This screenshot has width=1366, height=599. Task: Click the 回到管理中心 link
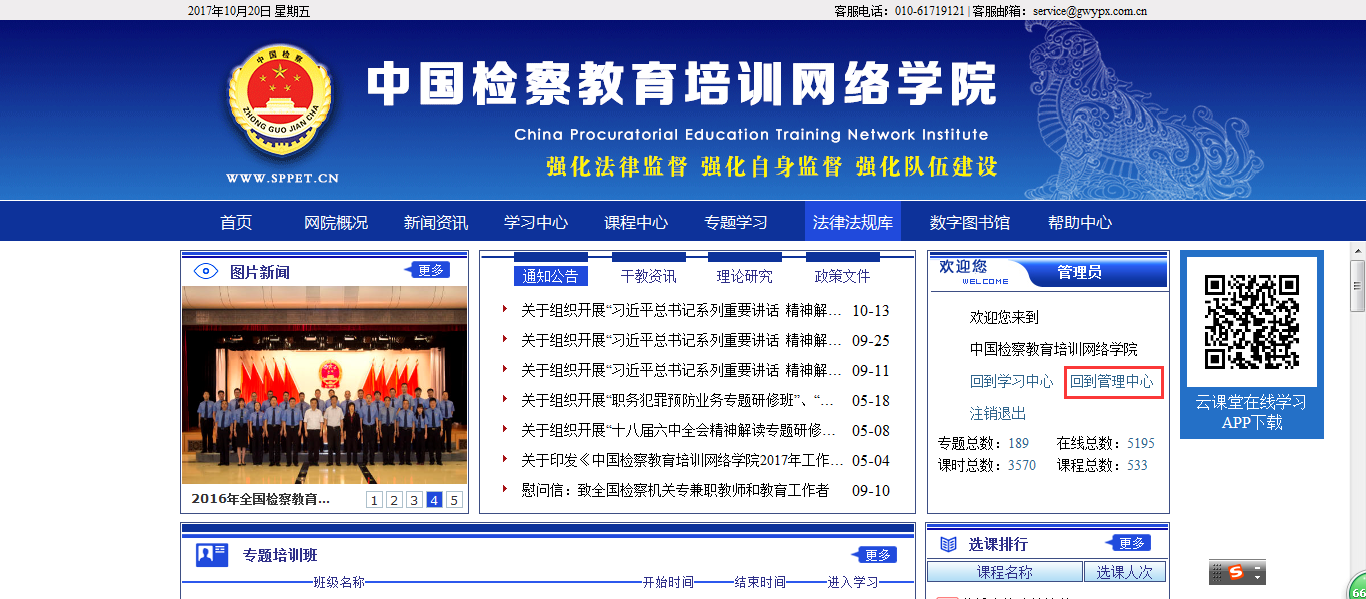click(1112, 381)
